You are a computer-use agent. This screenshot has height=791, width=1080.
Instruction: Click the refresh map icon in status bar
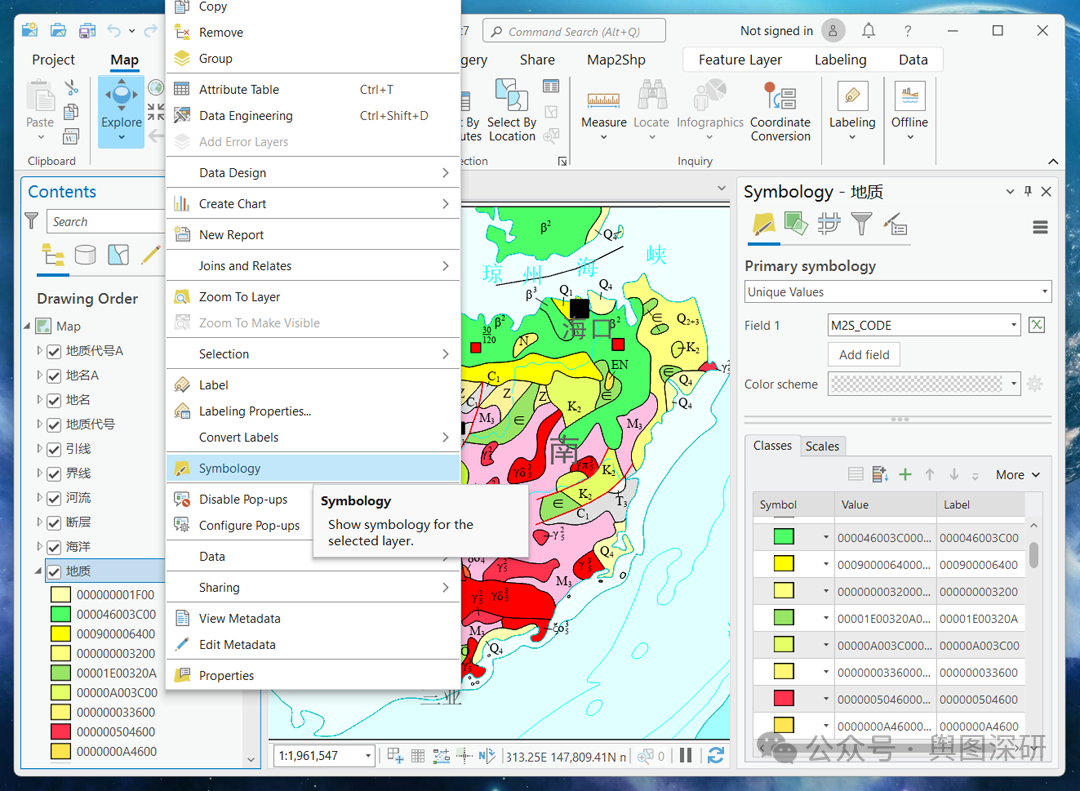(x=715, y=756)
